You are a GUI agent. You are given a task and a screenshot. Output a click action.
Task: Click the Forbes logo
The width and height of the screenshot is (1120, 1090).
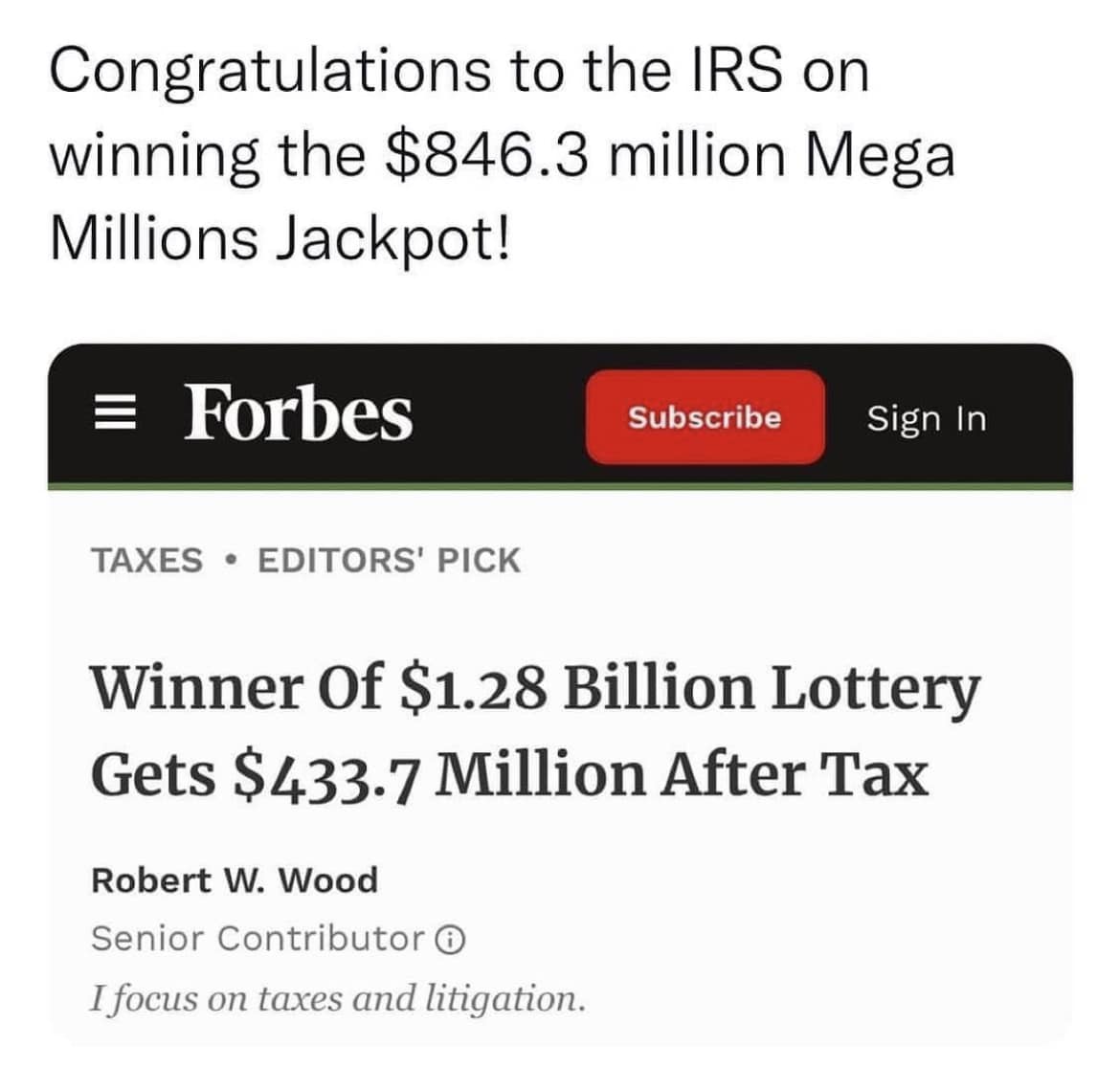(298, 413)
